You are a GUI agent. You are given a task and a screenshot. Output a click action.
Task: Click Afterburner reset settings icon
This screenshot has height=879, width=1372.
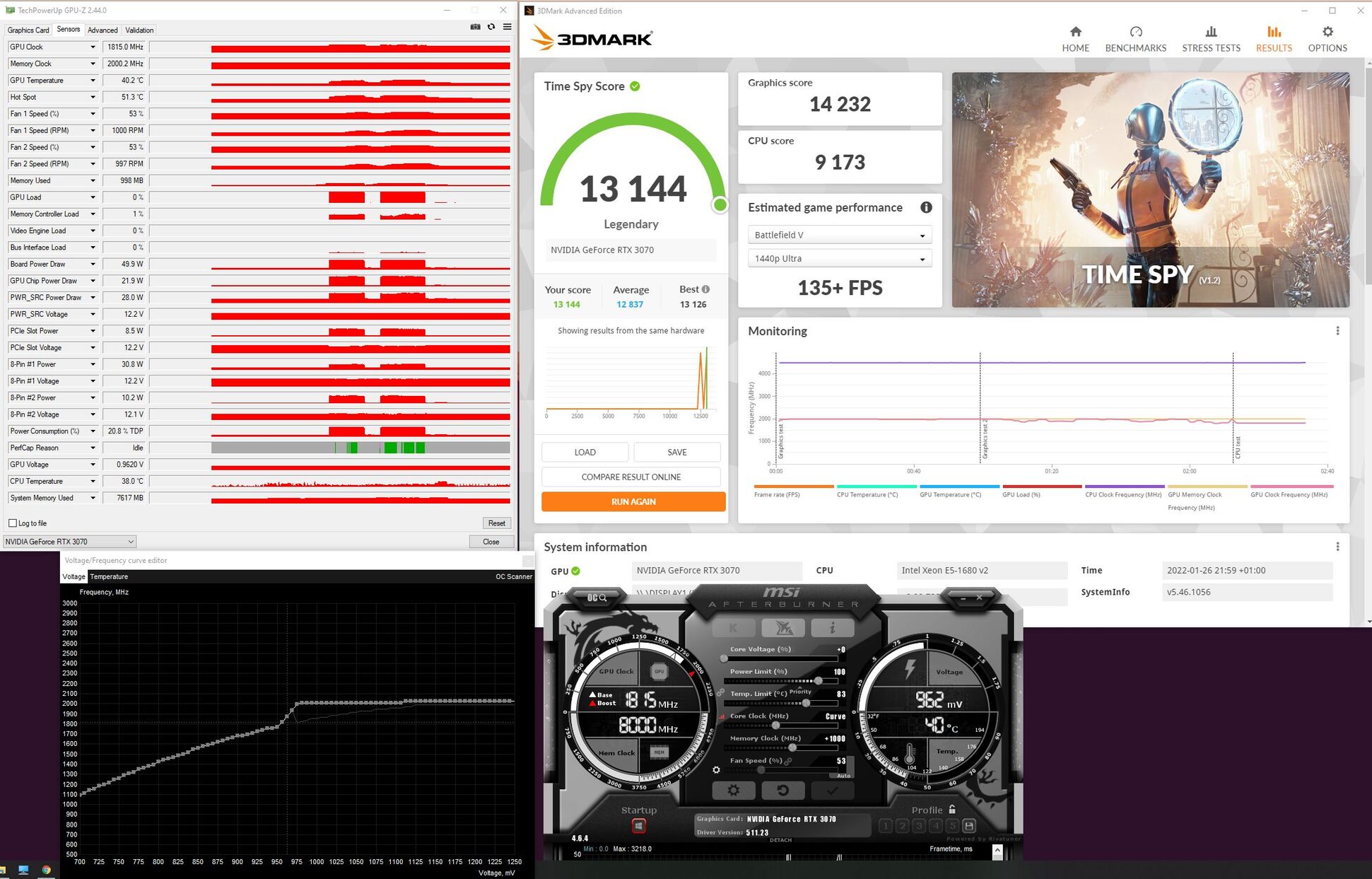782,790
